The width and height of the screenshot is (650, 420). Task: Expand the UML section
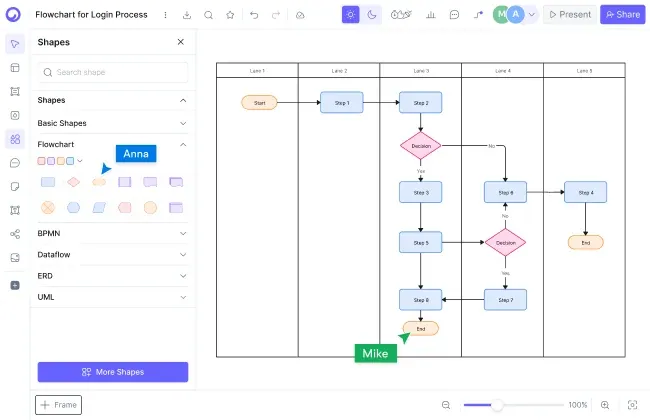click(183, 297)
